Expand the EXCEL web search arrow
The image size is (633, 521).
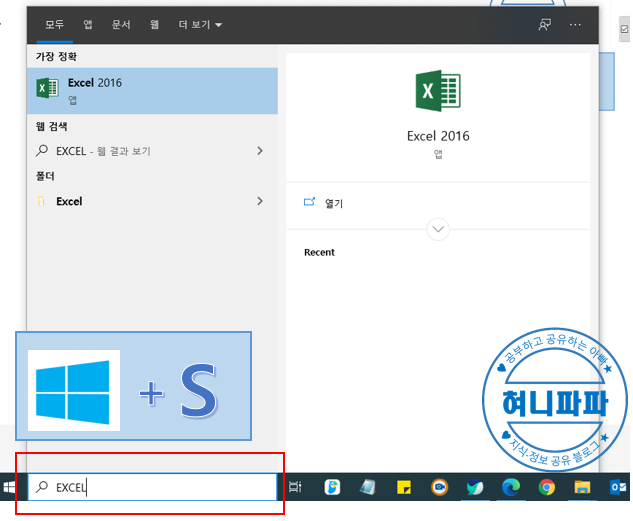pos(260,151)
